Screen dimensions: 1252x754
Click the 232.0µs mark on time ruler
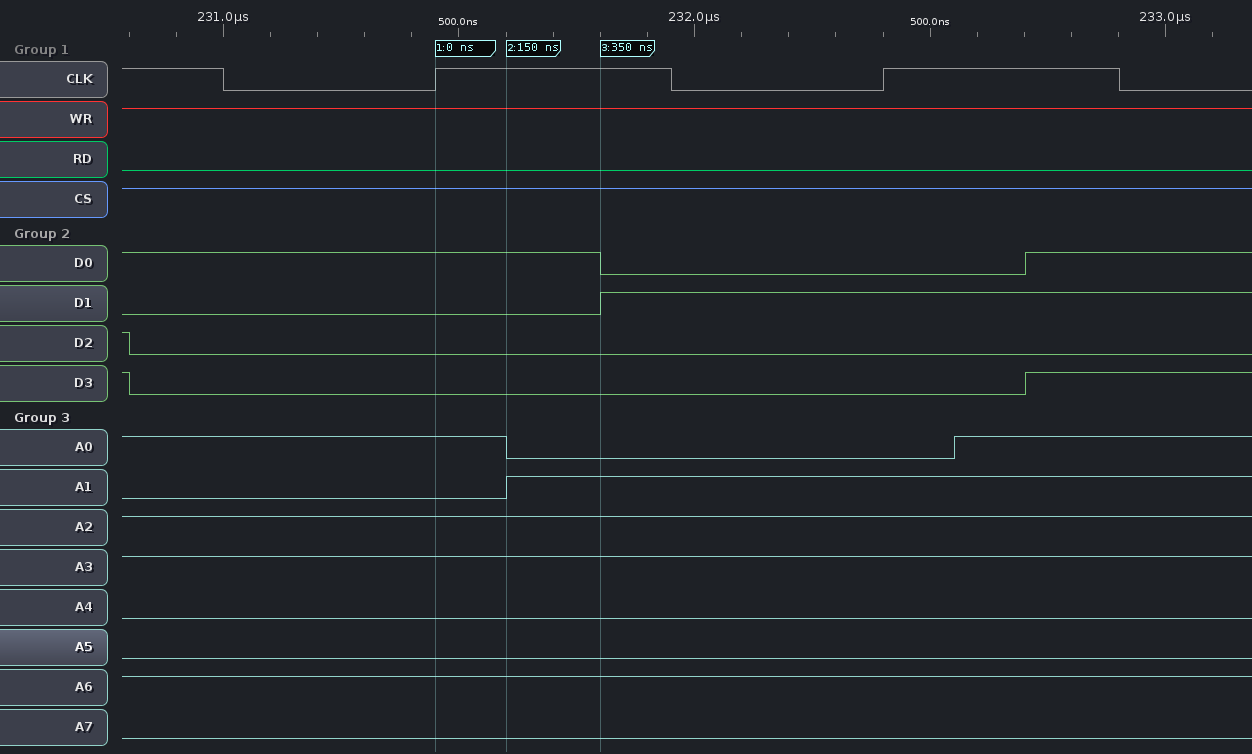694,17
